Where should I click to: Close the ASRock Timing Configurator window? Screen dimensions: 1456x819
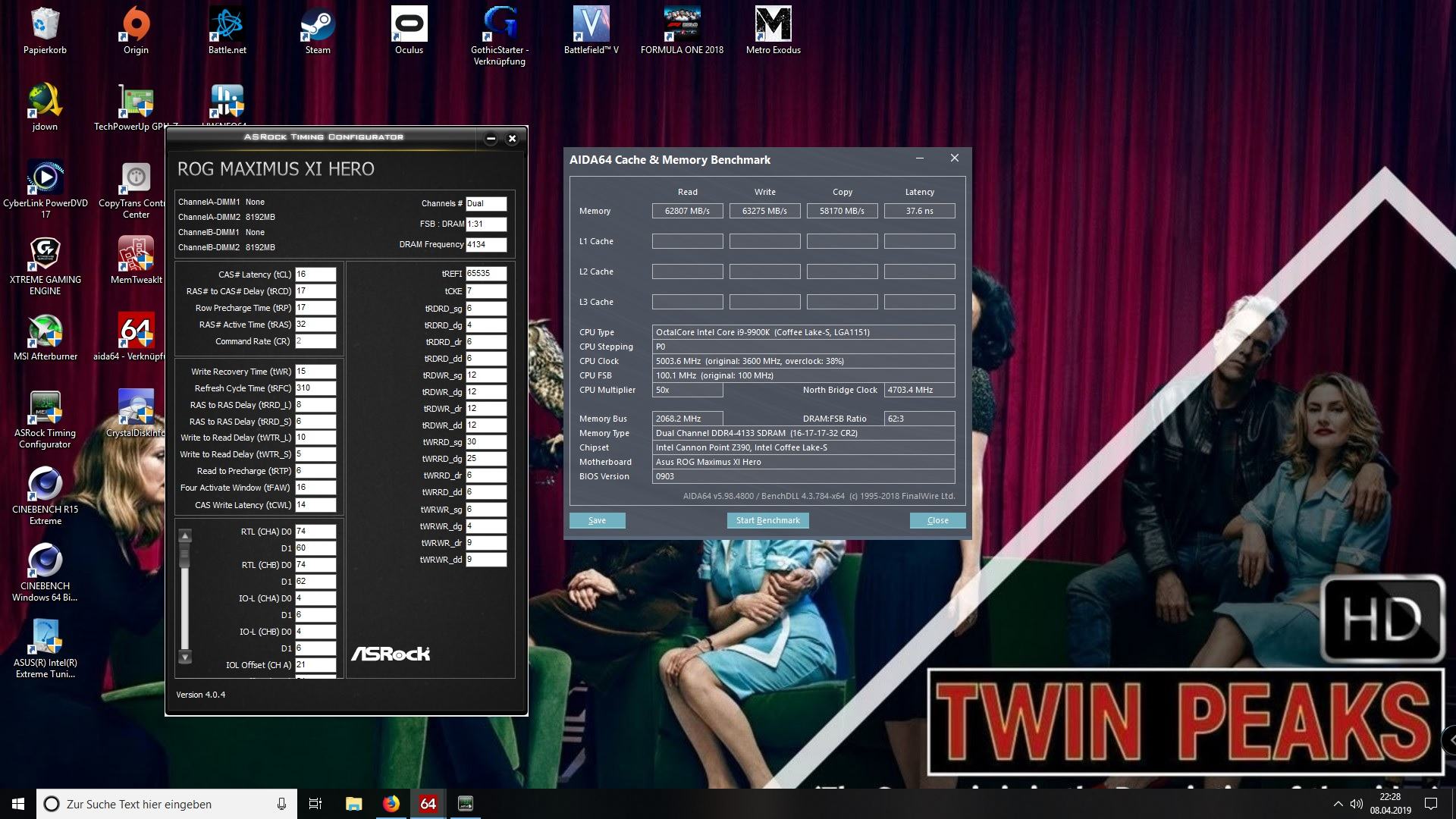tap(512, 138)
